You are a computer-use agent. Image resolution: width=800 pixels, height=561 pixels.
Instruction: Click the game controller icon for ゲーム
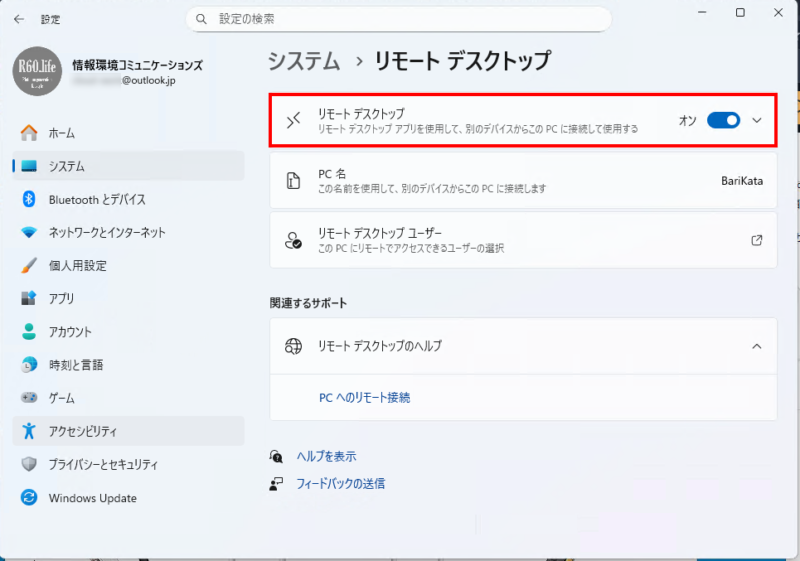[29, 398]
